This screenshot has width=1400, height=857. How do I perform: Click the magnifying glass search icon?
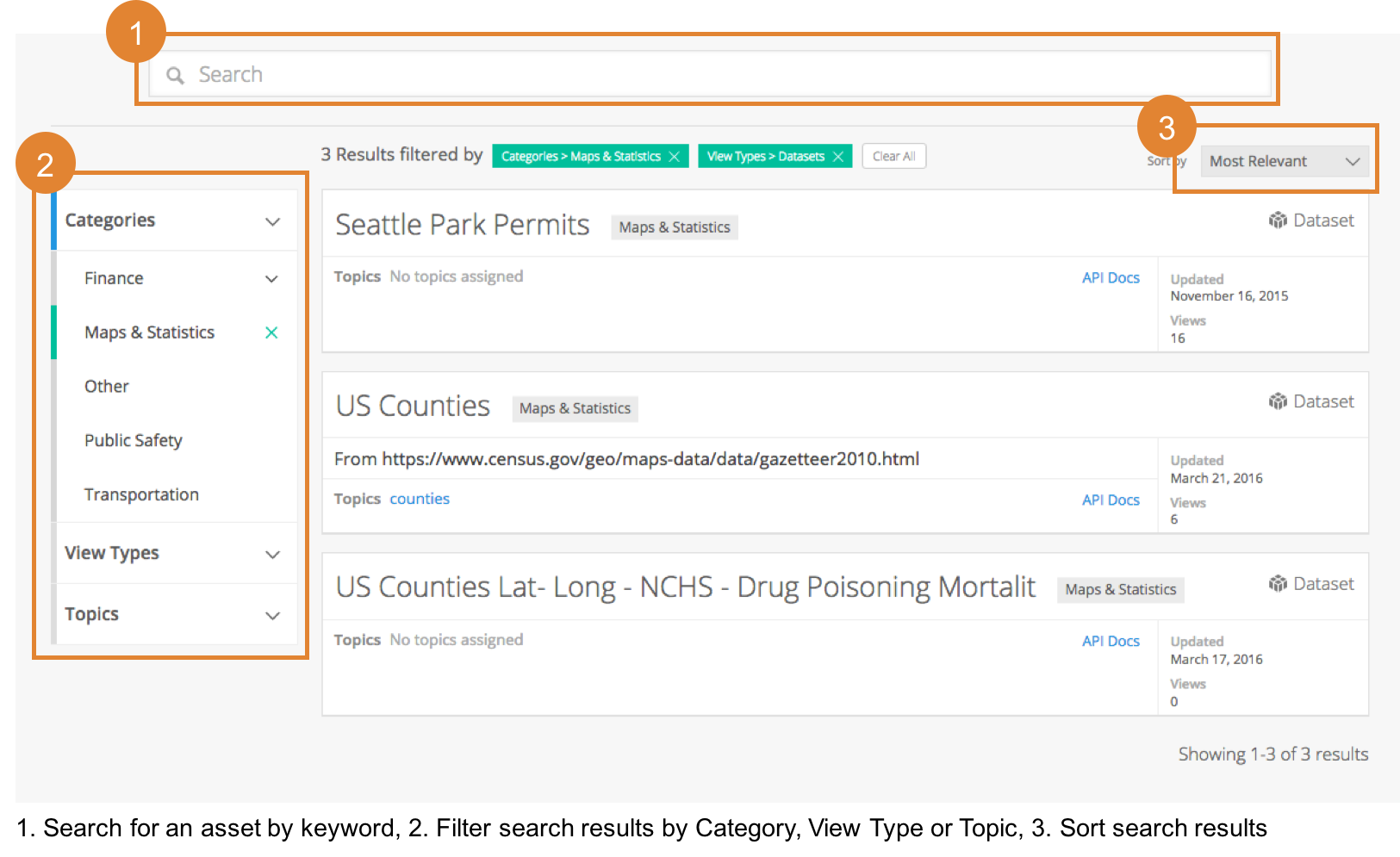[x=175, y=76]
